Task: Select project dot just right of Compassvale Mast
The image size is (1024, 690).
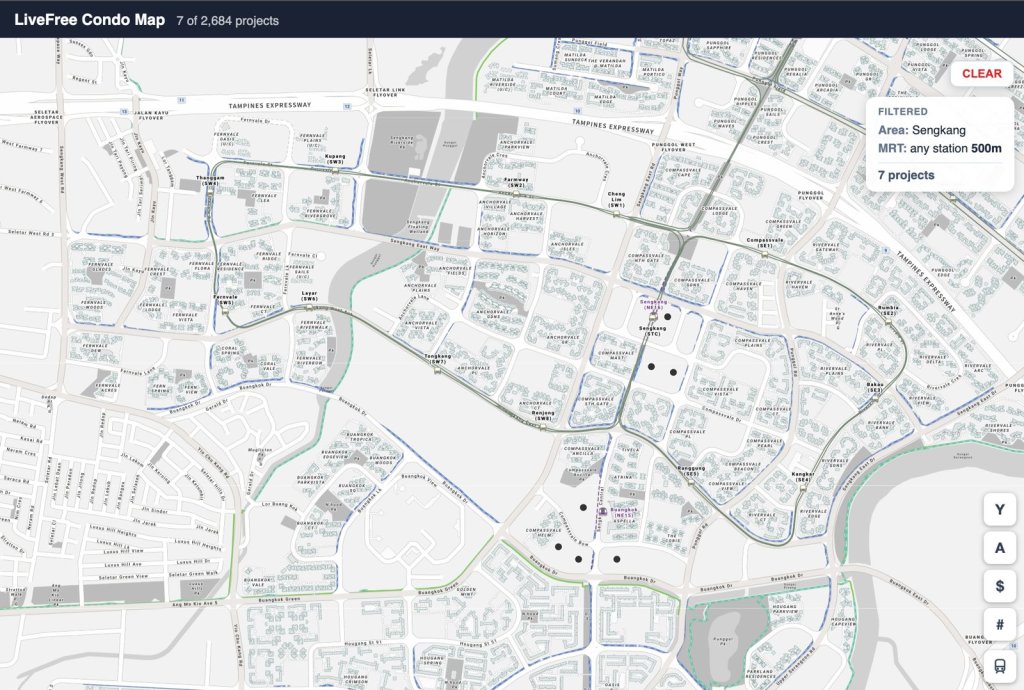Action: tap(651, 367)
